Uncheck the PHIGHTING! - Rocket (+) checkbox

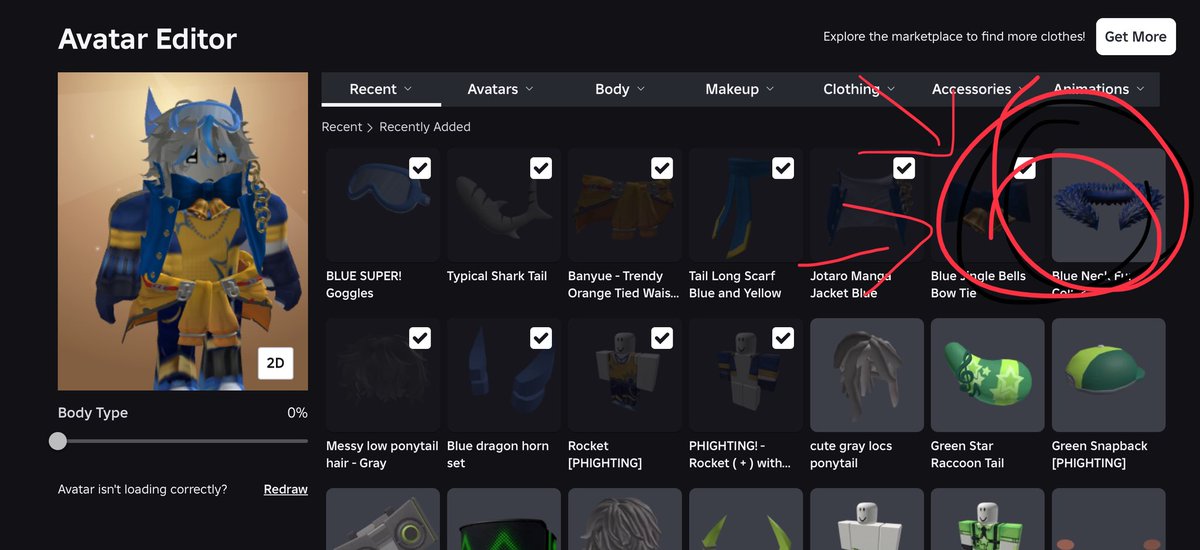[x=783, y=338]
